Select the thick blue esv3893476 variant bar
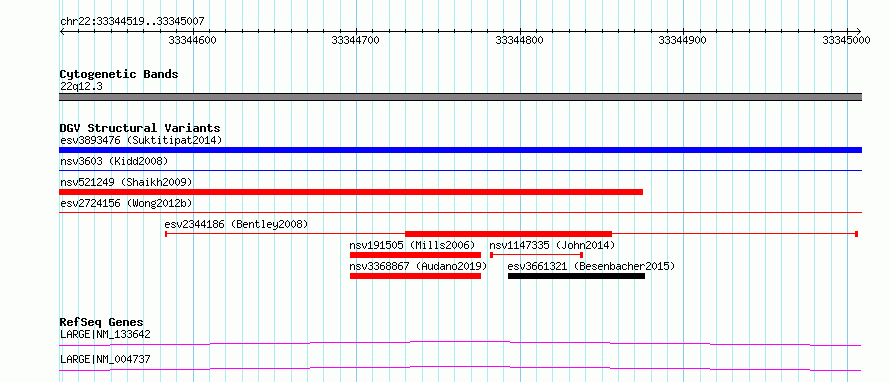The width and height of the screenshot is (890, 382). (x=460, y=150)
